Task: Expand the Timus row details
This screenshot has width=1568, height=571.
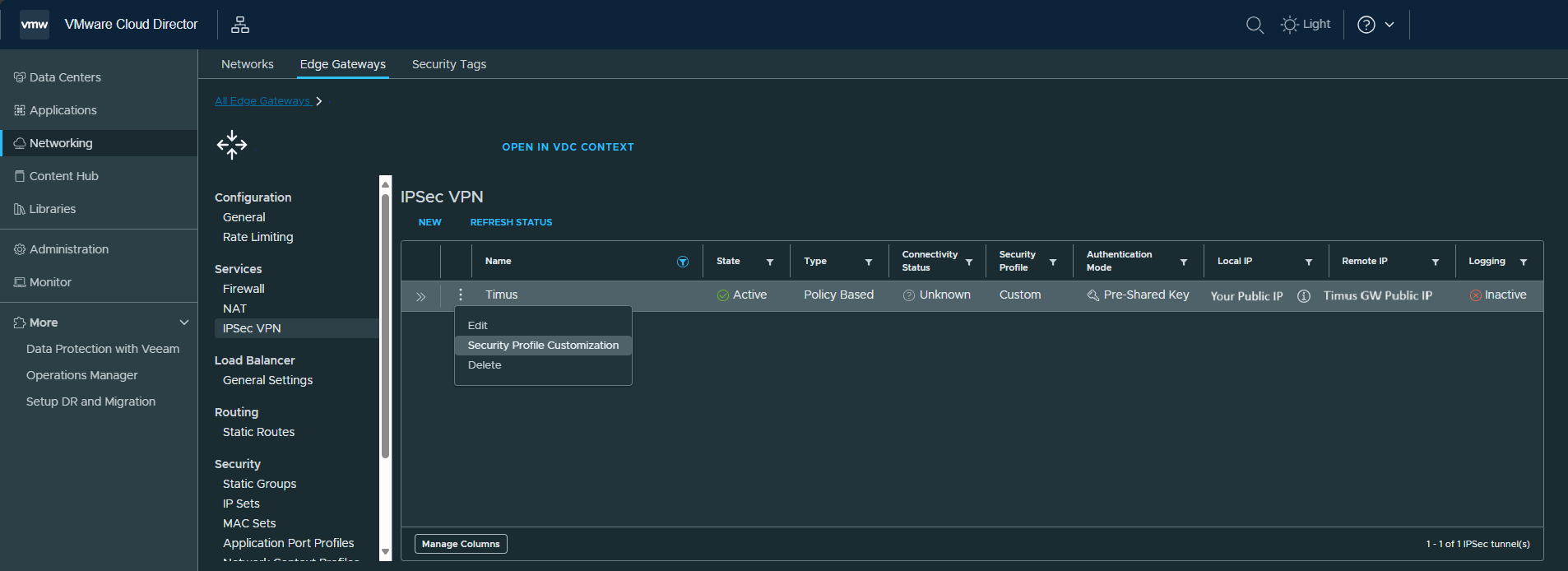Action: point(421,296)
